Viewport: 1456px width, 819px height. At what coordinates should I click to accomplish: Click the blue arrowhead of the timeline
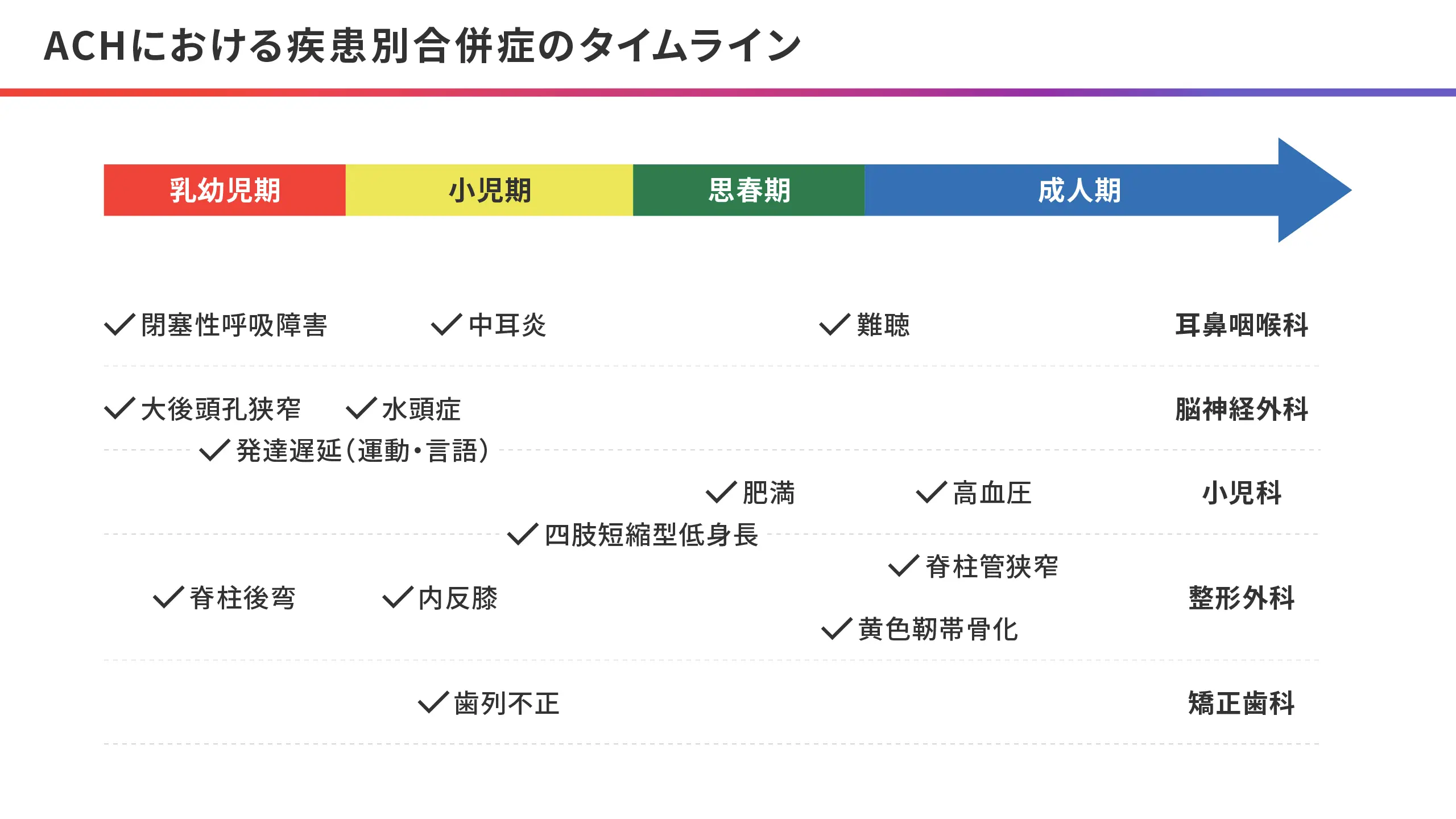tap(1315, 190)
